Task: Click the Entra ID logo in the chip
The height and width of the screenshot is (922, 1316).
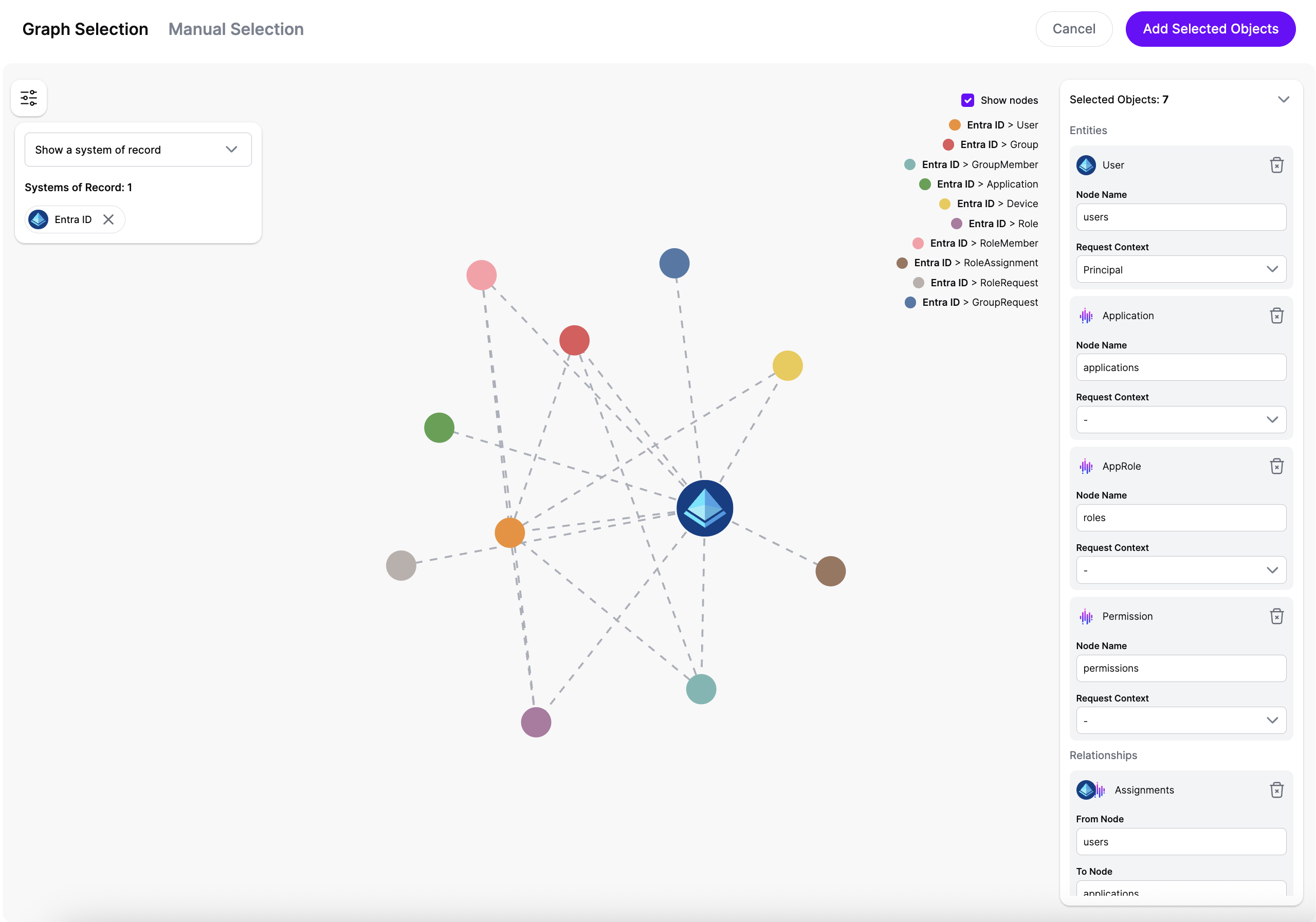Action: [39, 219]
